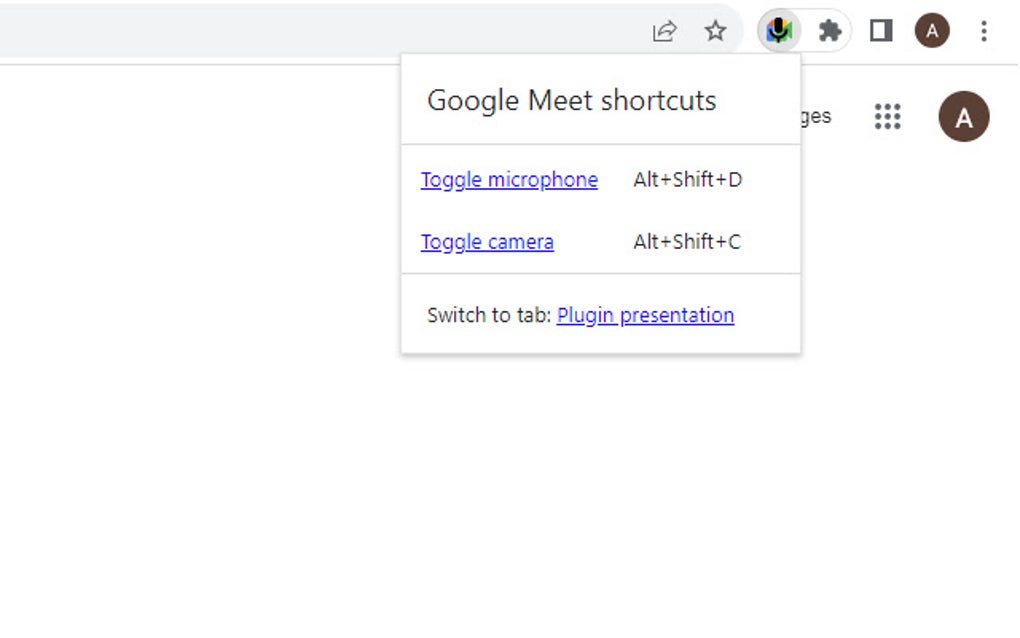
Task: Toggle the microphone via its shortcut link
Action: [x=508, y=180]
